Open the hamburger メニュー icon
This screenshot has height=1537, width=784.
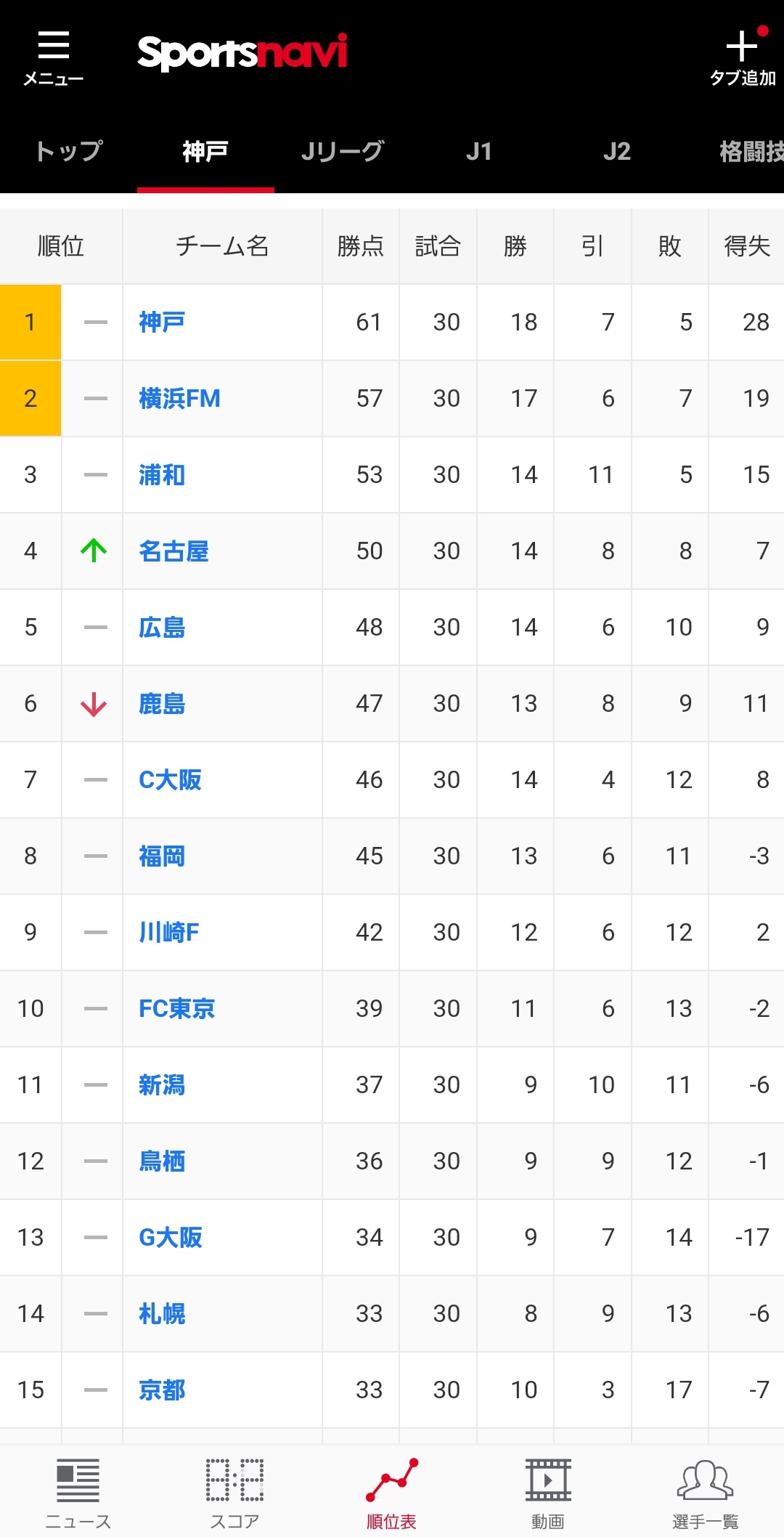[x=53, y=45]
